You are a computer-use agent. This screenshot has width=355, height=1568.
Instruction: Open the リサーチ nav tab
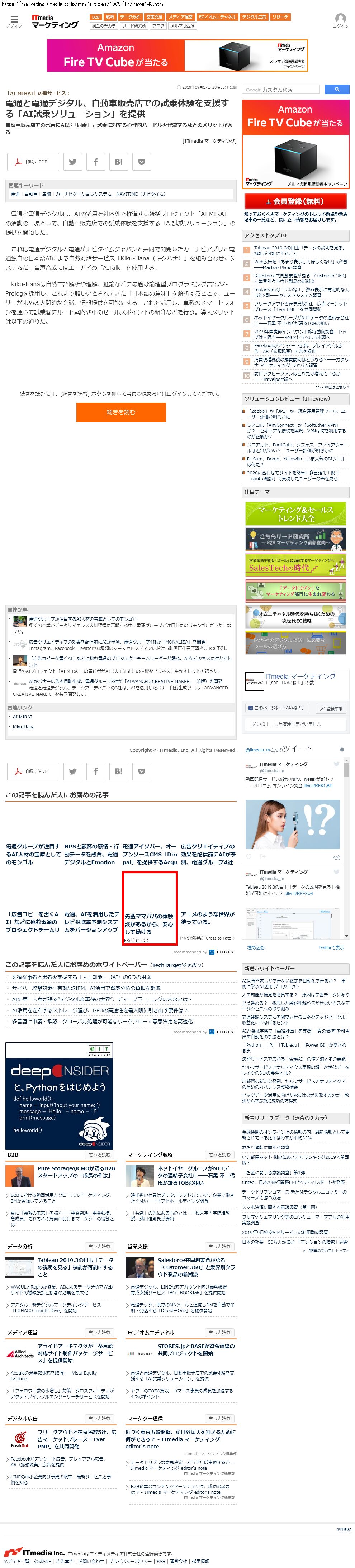click(281, 17)
